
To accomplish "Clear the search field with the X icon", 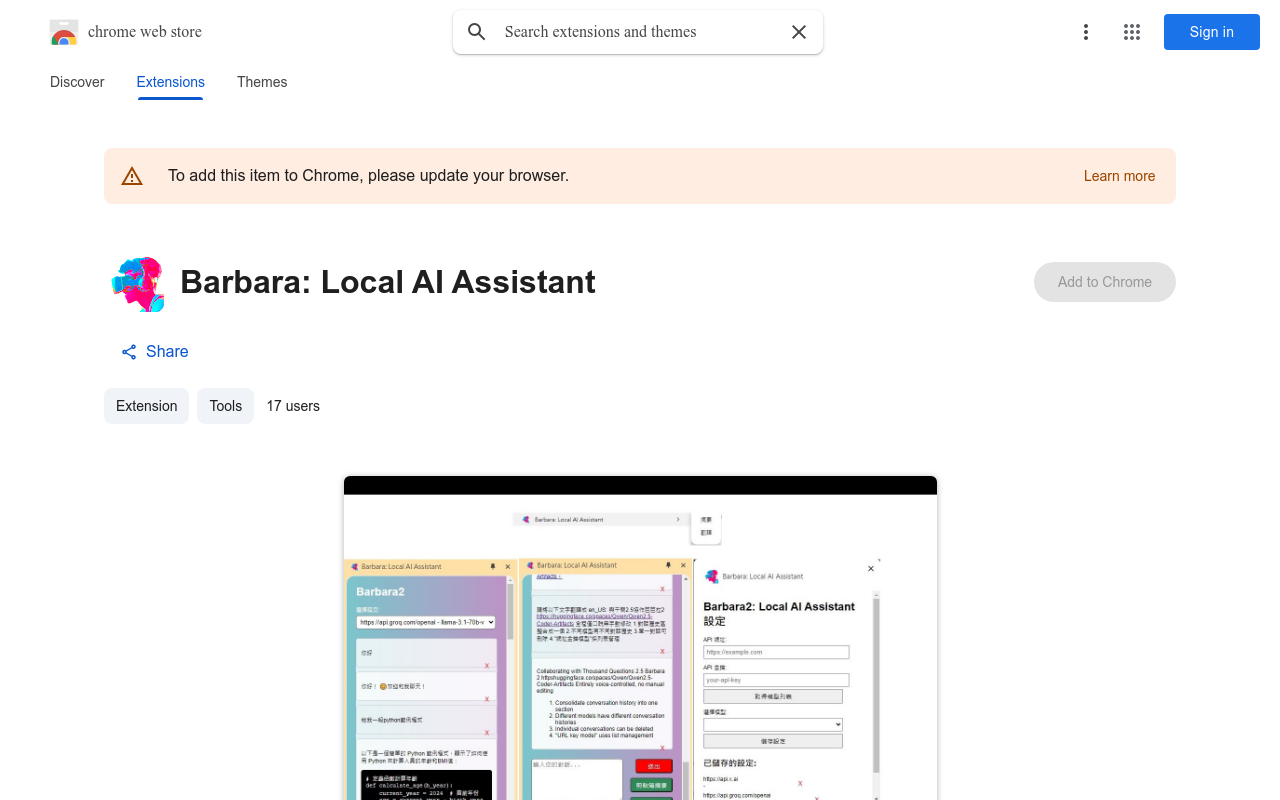I will coord(798,32).
